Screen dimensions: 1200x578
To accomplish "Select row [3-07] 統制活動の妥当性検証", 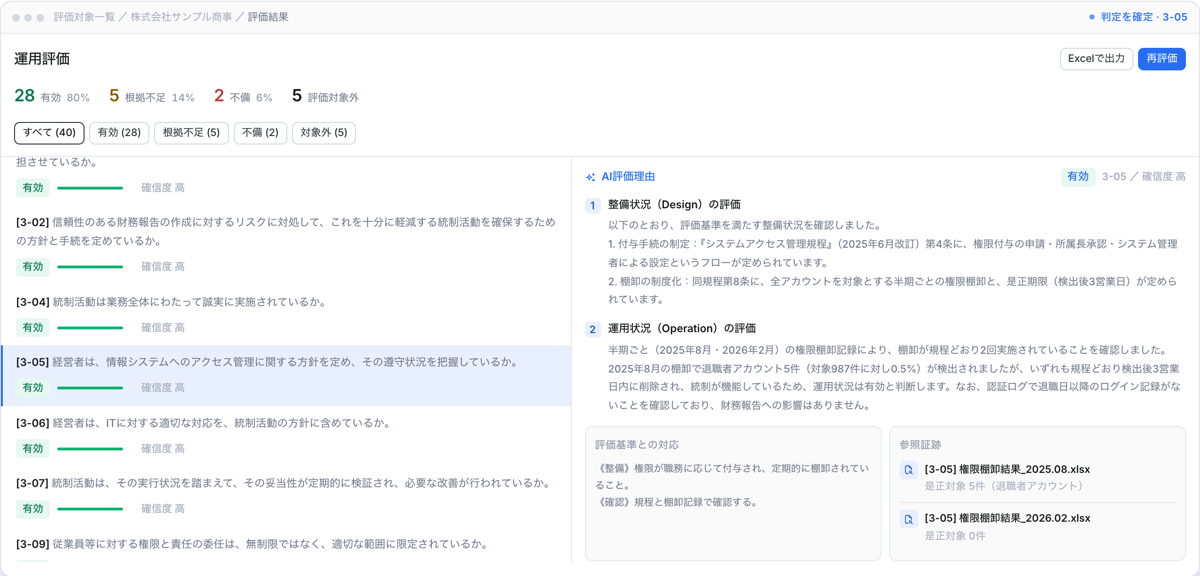I will coord(286,497).
